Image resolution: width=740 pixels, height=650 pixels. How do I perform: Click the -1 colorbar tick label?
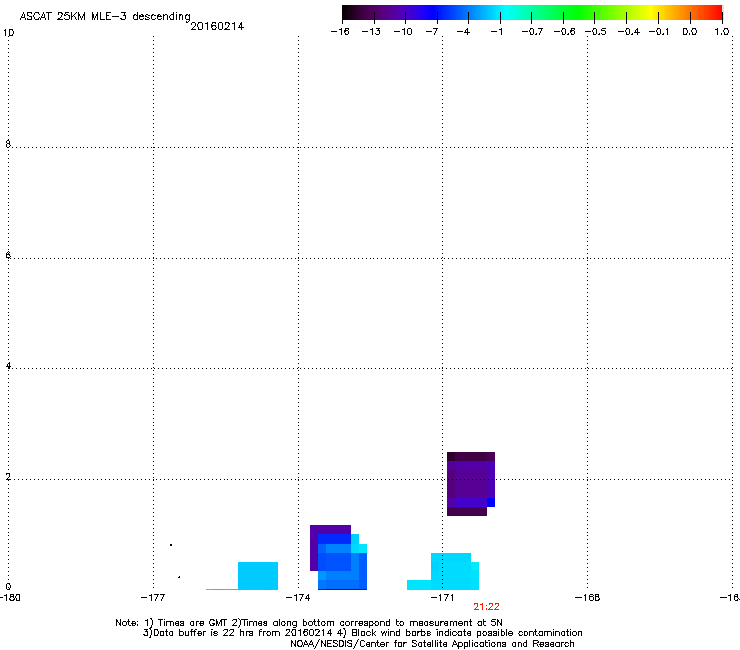[x=496, y=32]
